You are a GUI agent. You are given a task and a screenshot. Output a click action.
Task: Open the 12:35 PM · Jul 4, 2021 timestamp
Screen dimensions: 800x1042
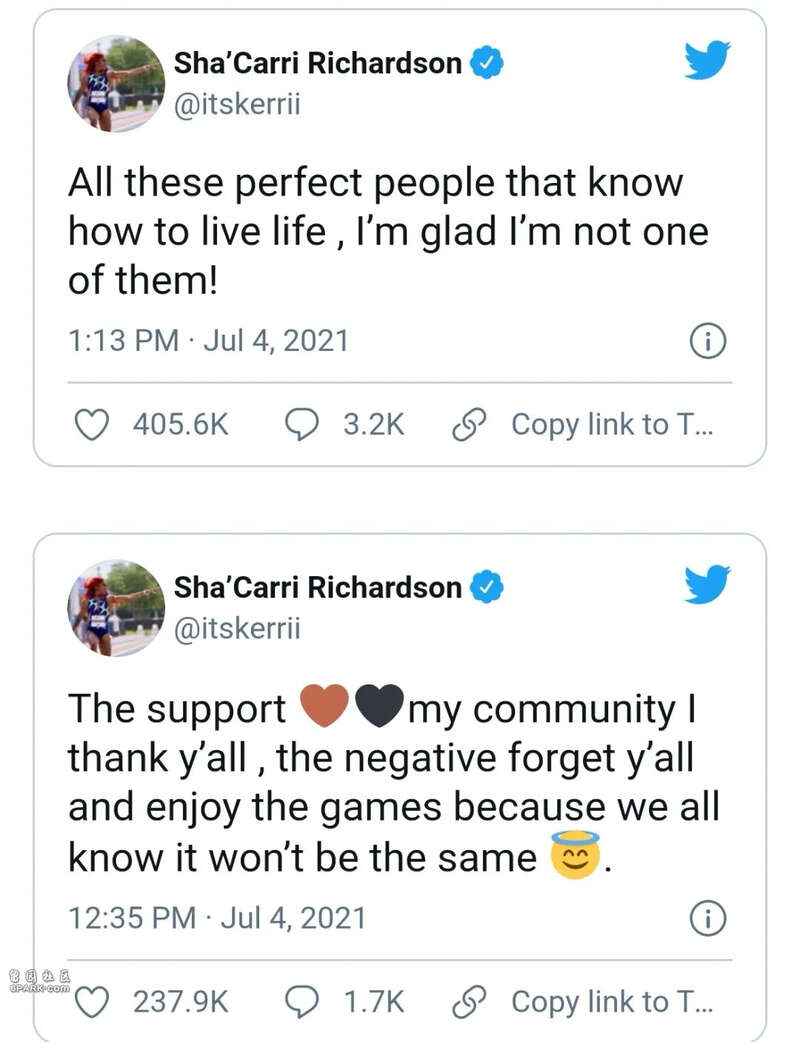coord(217,918)
